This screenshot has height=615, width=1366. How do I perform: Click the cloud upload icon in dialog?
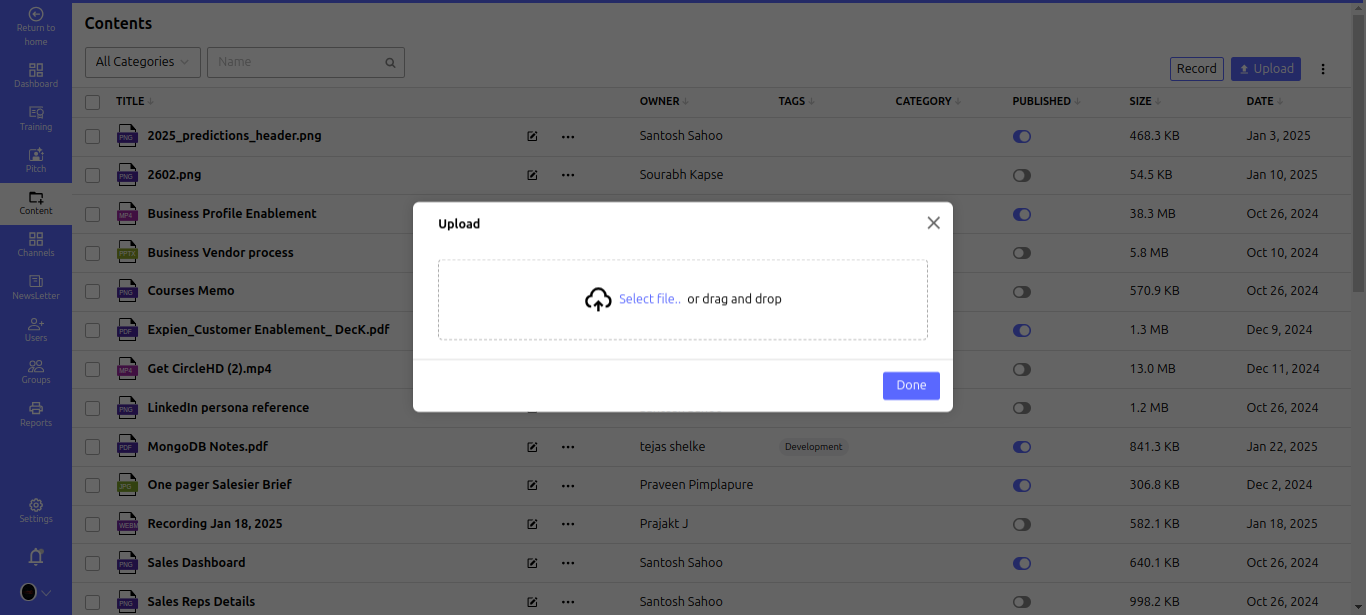[598, 299]
